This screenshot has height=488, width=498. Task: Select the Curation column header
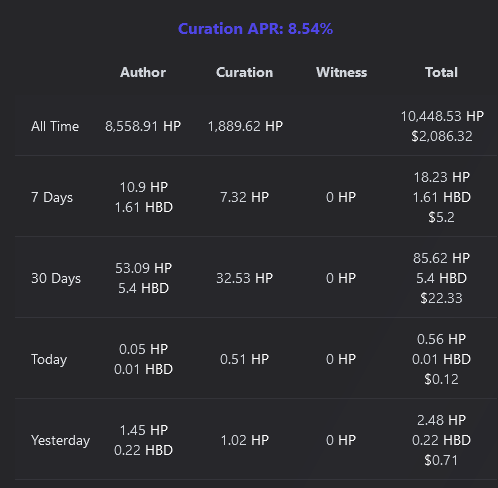point(244,72)
